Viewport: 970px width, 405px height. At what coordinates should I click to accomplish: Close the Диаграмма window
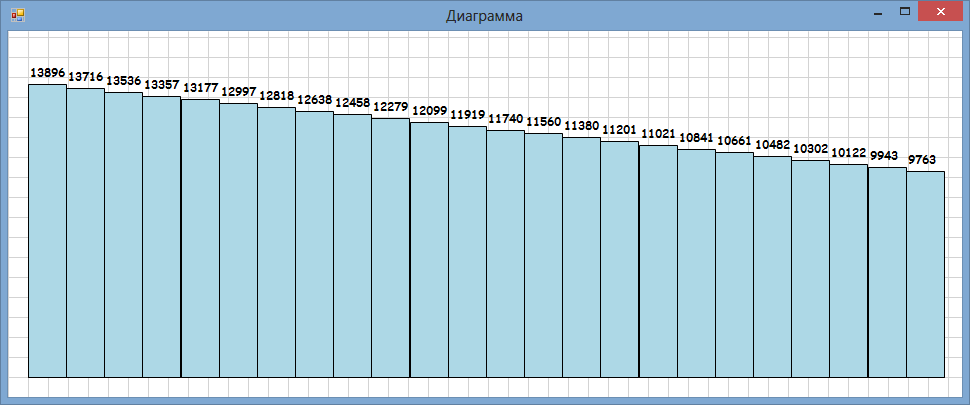[x=941, y=12]
